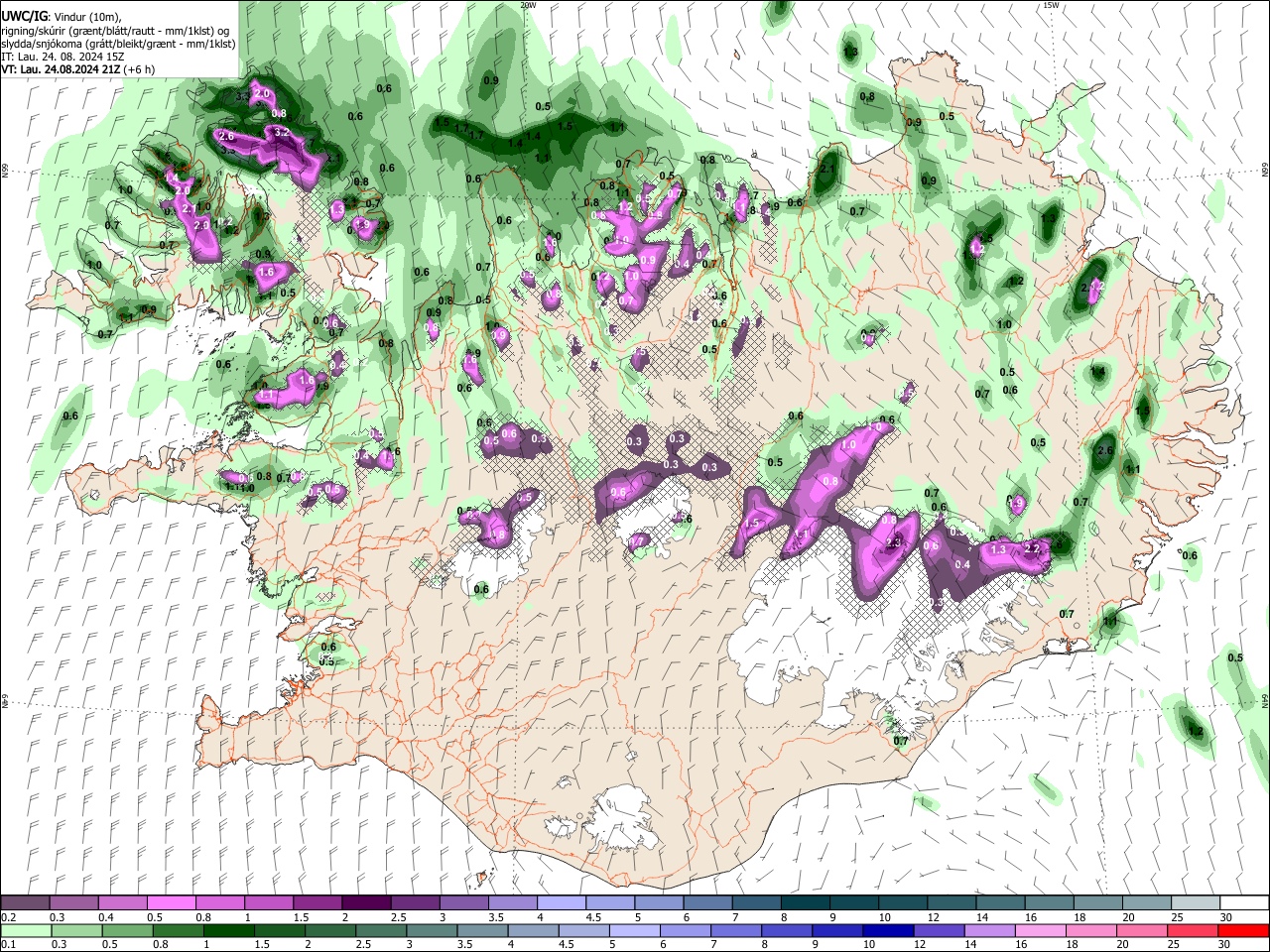
Task: Click the '0.2' label in the upper legend
Action: tap(8, 917)
